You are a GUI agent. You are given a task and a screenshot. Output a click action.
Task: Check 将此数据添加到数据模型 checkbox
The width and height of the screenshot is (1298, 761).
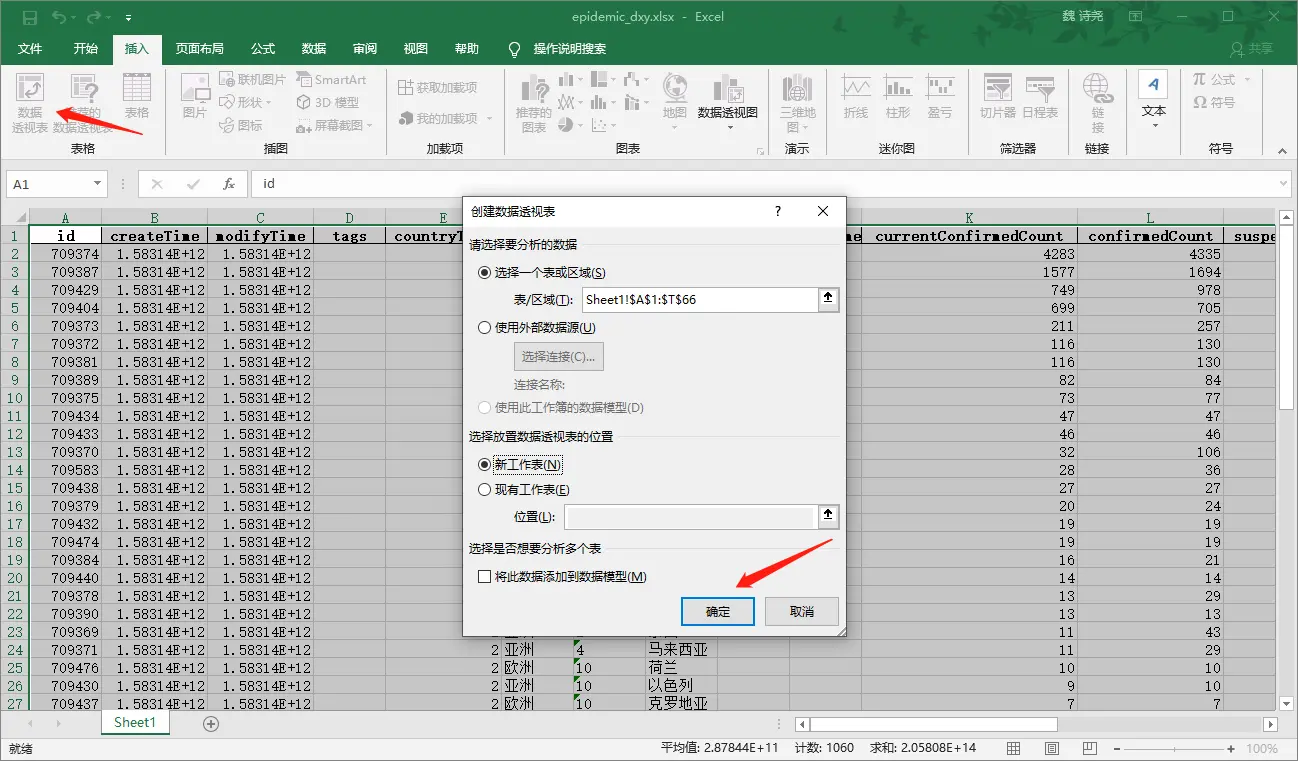[485, 577]
